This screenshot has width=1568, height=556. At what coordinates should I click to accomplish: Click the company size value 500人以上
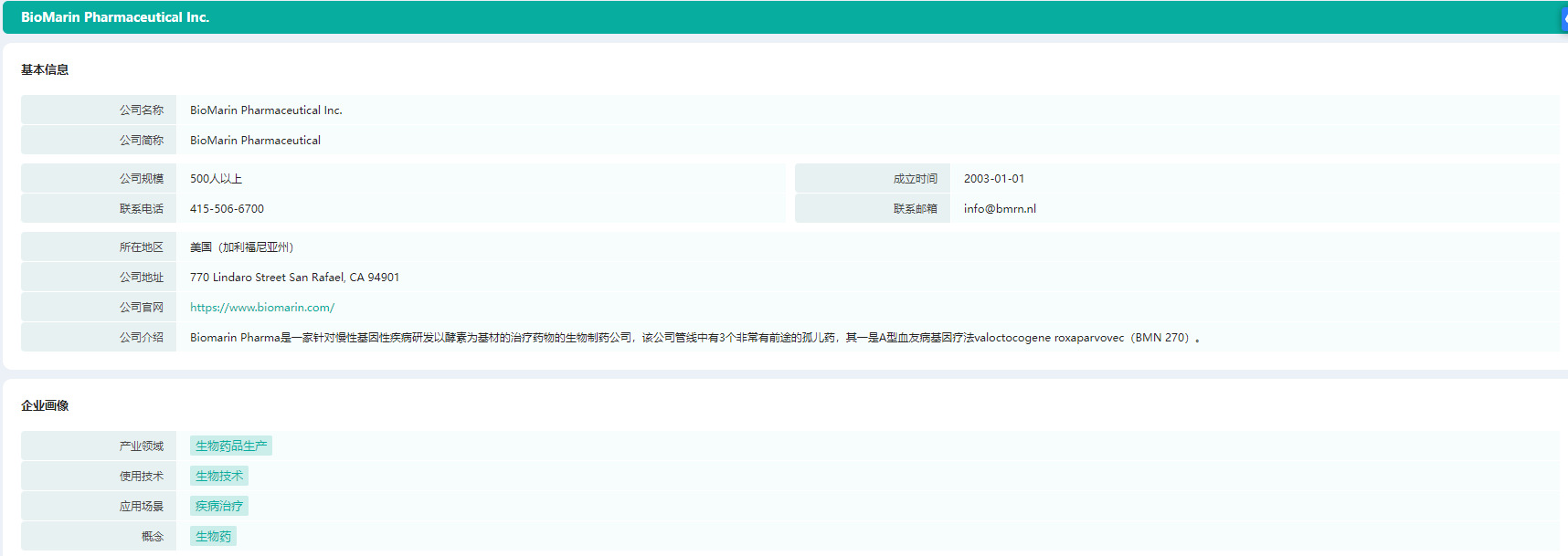pyautogui.click(x=216, y=179)
